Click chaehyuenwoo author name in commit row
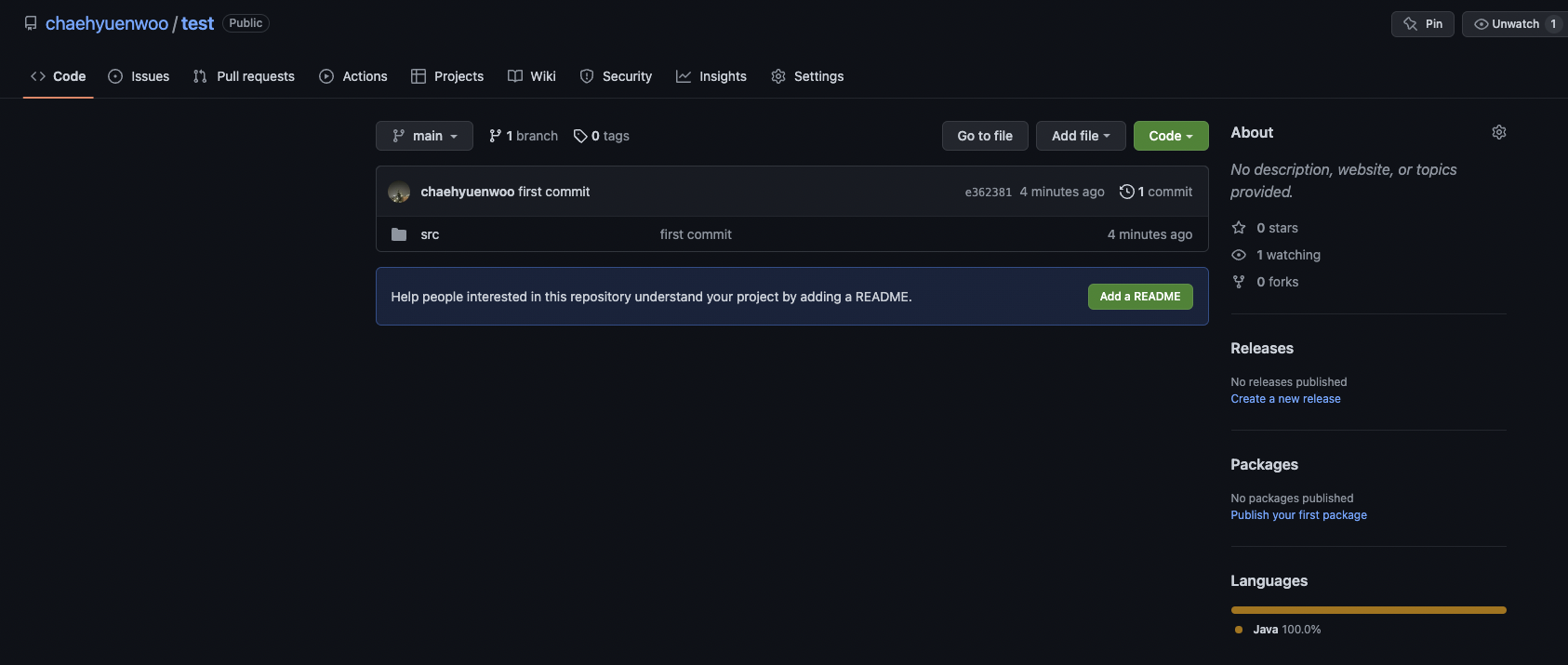Viewport: 1568px width, 665px height. [467, 192]
